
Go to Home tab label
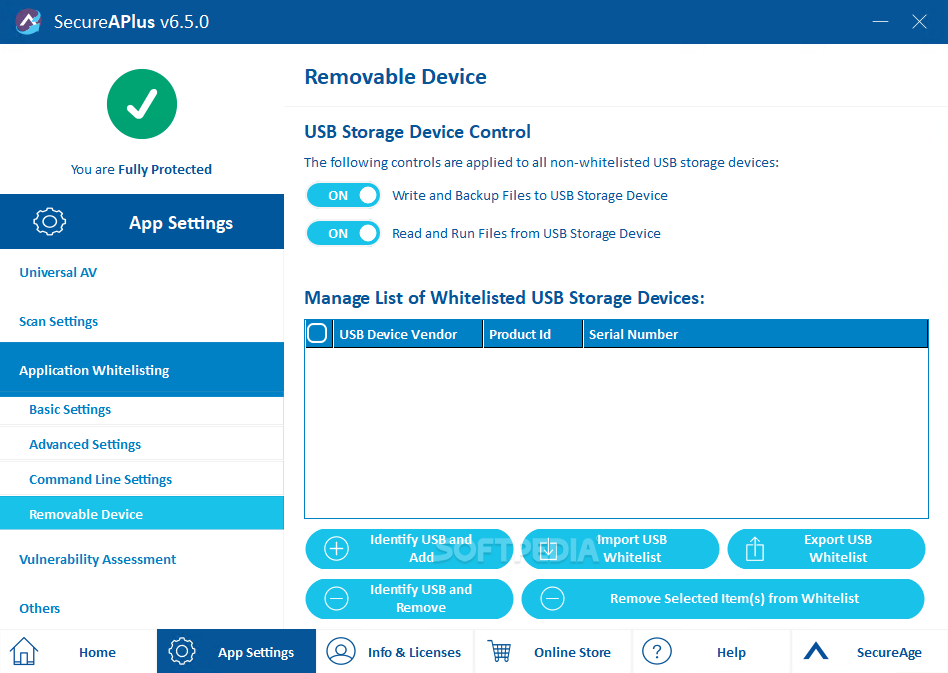point(97,652)
